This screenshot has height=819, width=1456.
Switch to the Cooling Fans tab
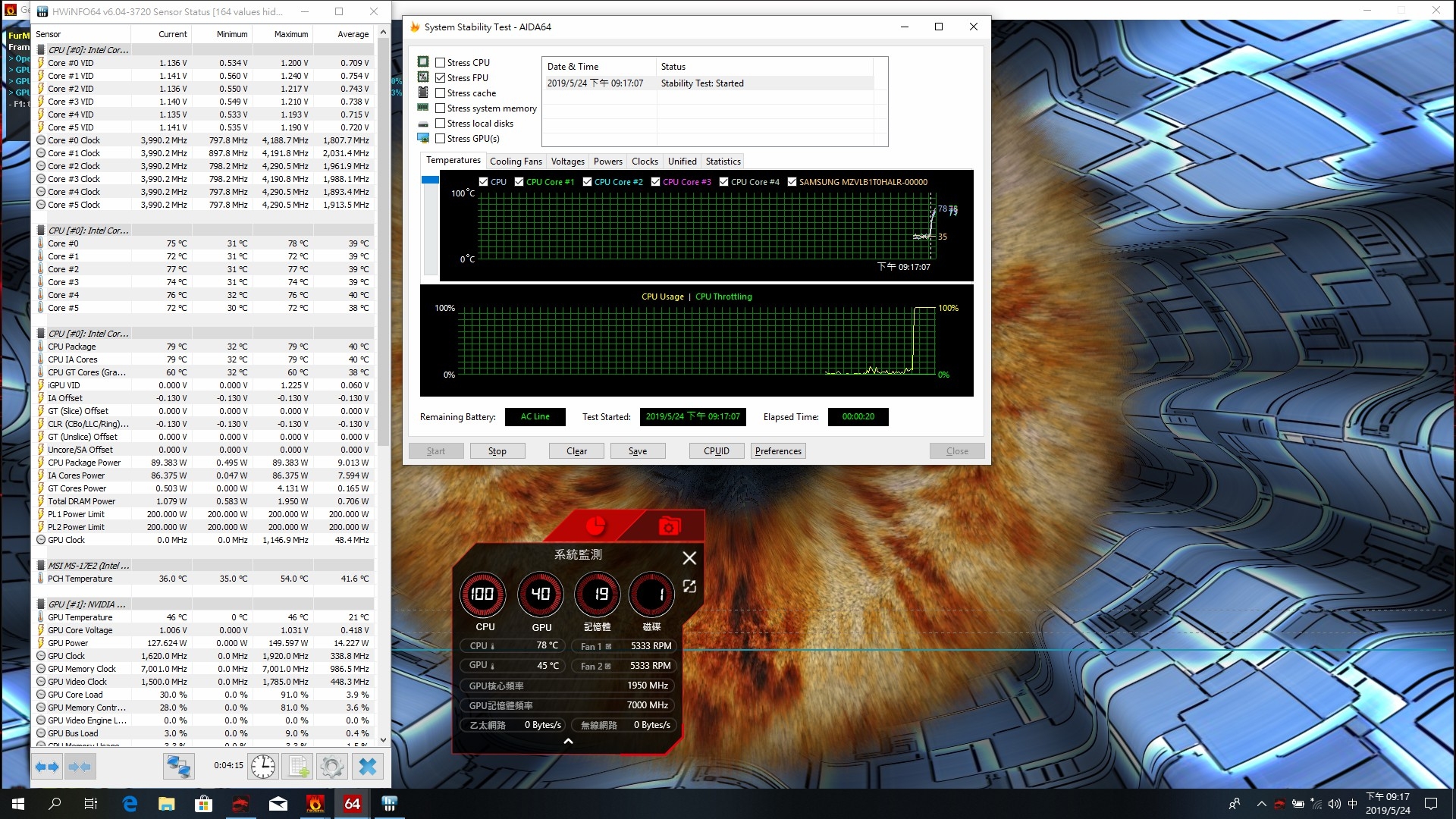[516, 162]
